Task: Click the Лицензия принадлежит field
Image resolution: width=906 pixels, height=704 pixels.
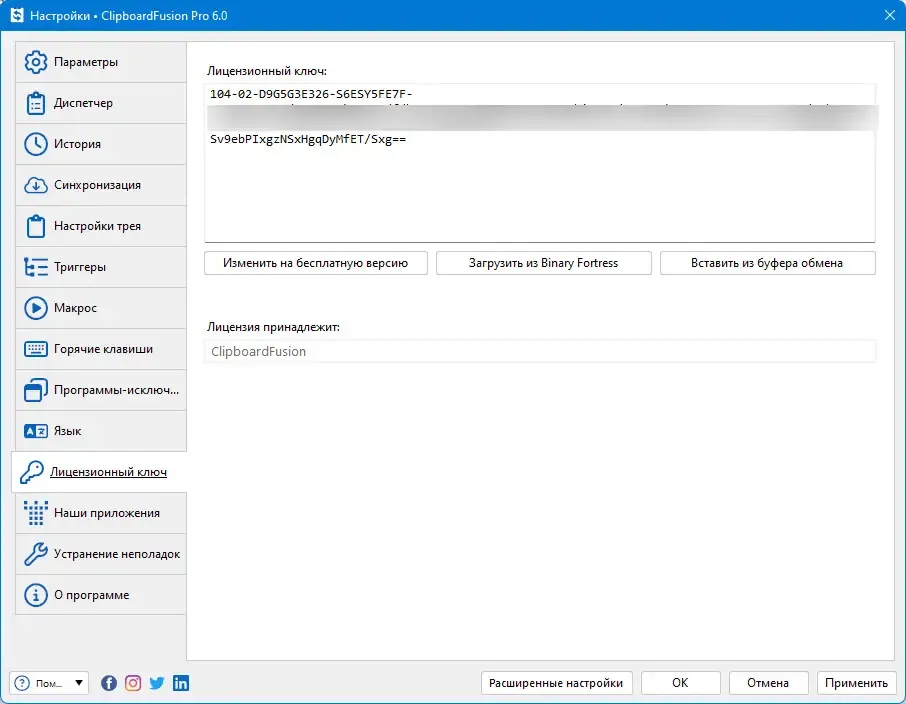Action: tap(540, 351)
